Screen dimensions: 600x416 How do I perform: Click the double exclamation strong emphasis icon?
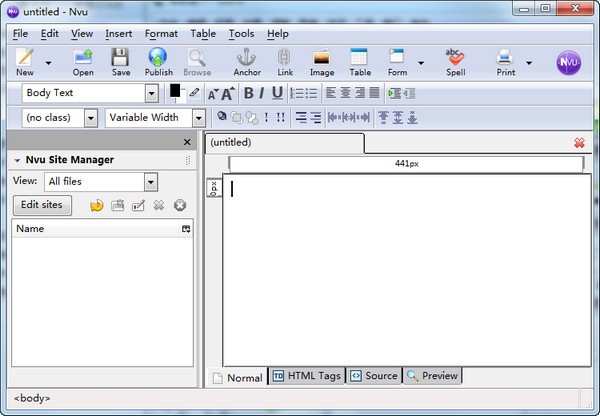click(280, 117)
